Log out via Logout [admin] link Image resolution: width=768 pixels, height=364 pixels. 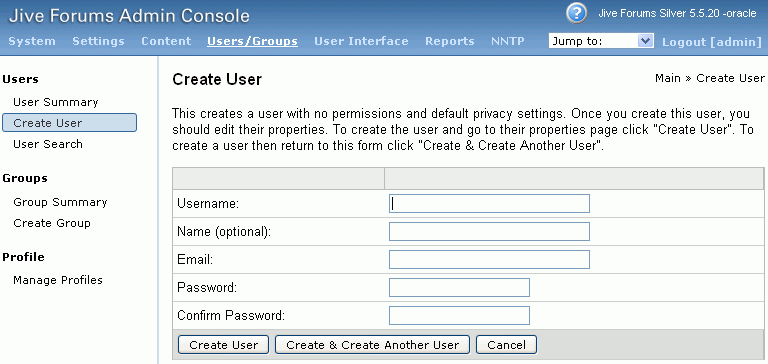pos(712,42)
